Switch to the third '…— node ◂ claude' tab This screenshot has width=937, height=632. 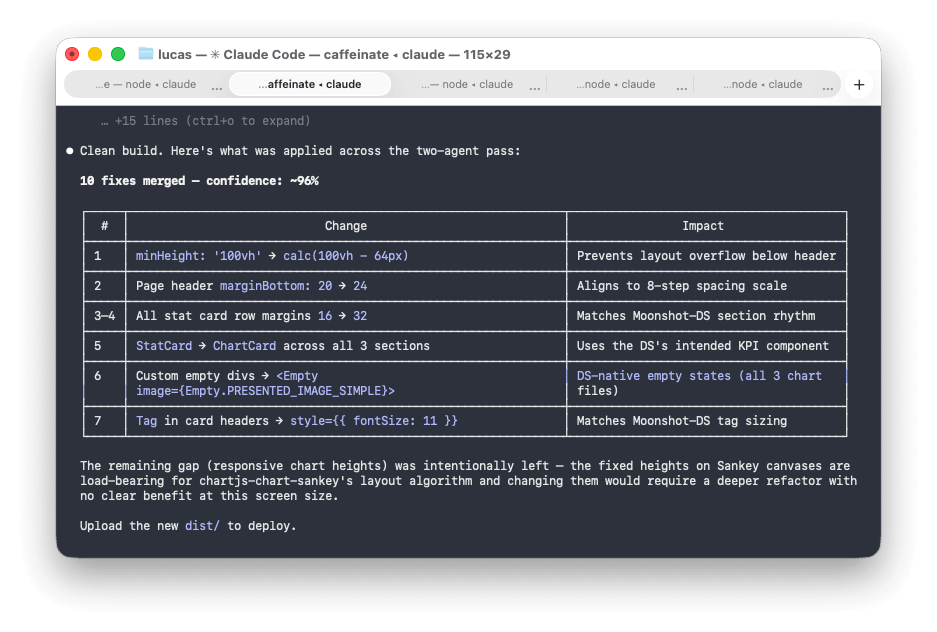click(x=467, y=85)
